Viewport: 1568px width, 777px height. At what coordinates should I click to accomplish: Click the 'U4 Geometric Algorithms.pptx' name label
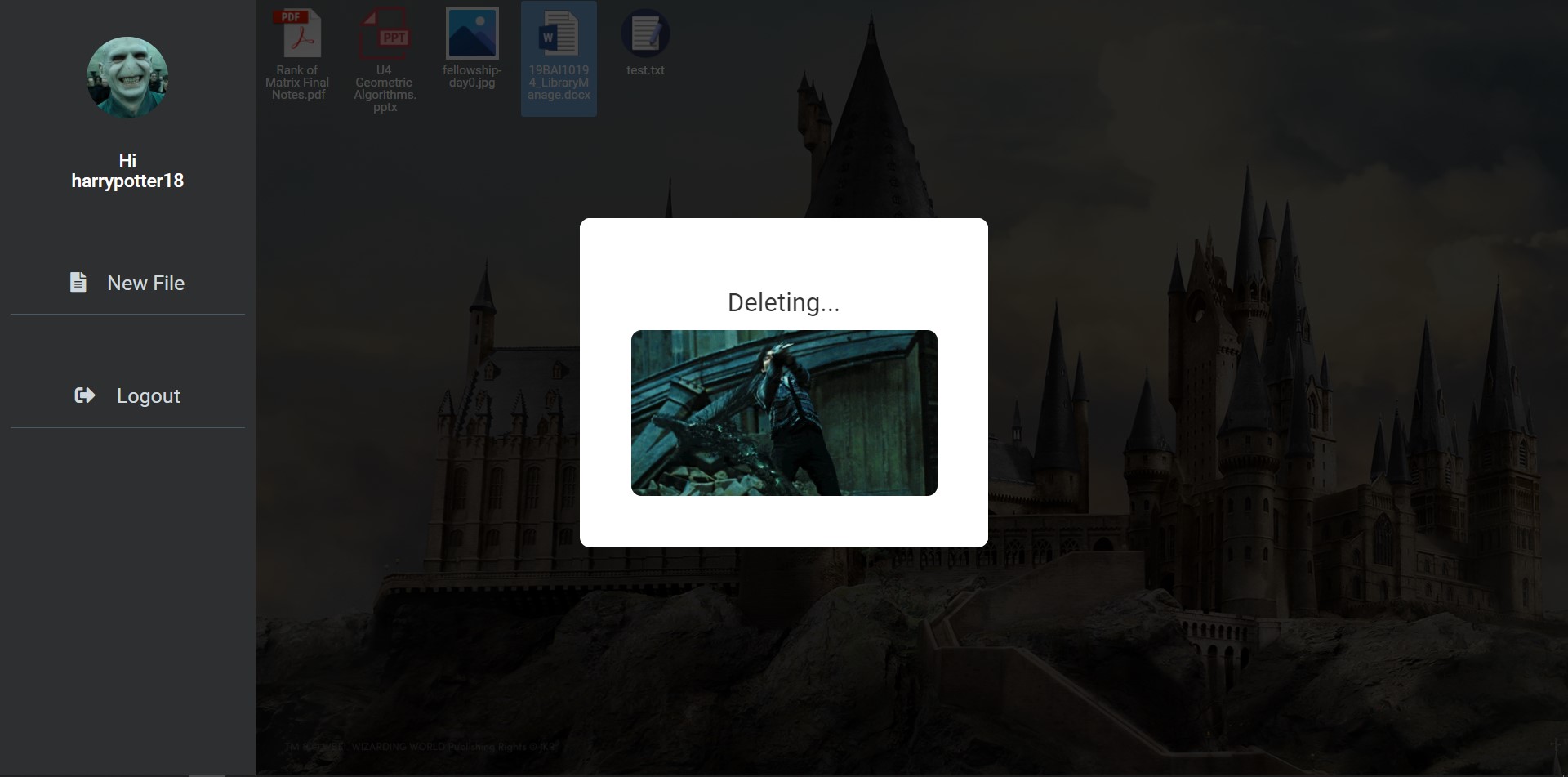[385, 88]
